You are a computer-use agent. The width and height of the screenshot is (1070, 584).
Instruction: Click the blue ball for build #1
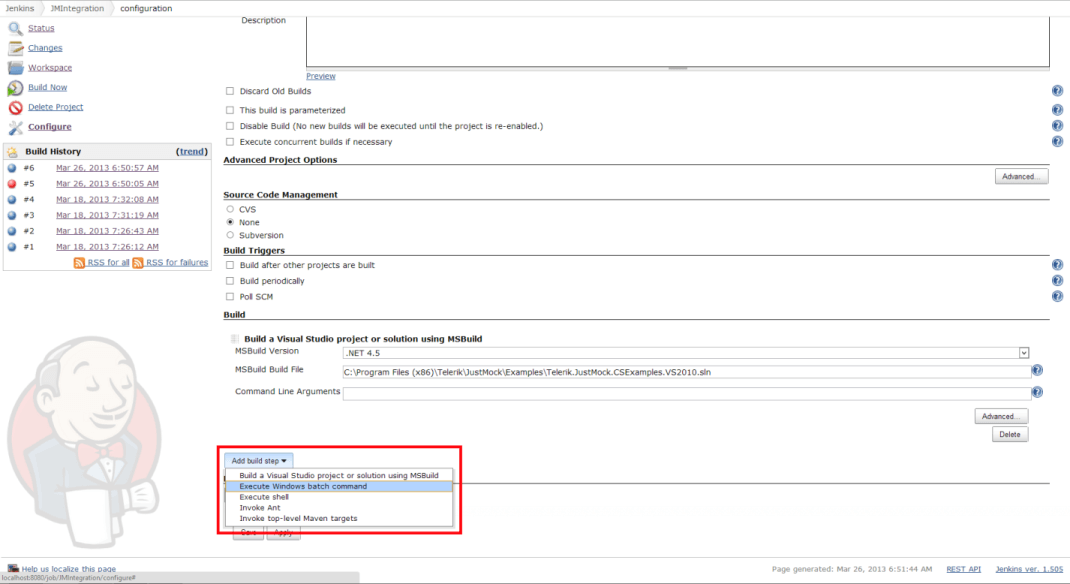click(x=12, y=246)
